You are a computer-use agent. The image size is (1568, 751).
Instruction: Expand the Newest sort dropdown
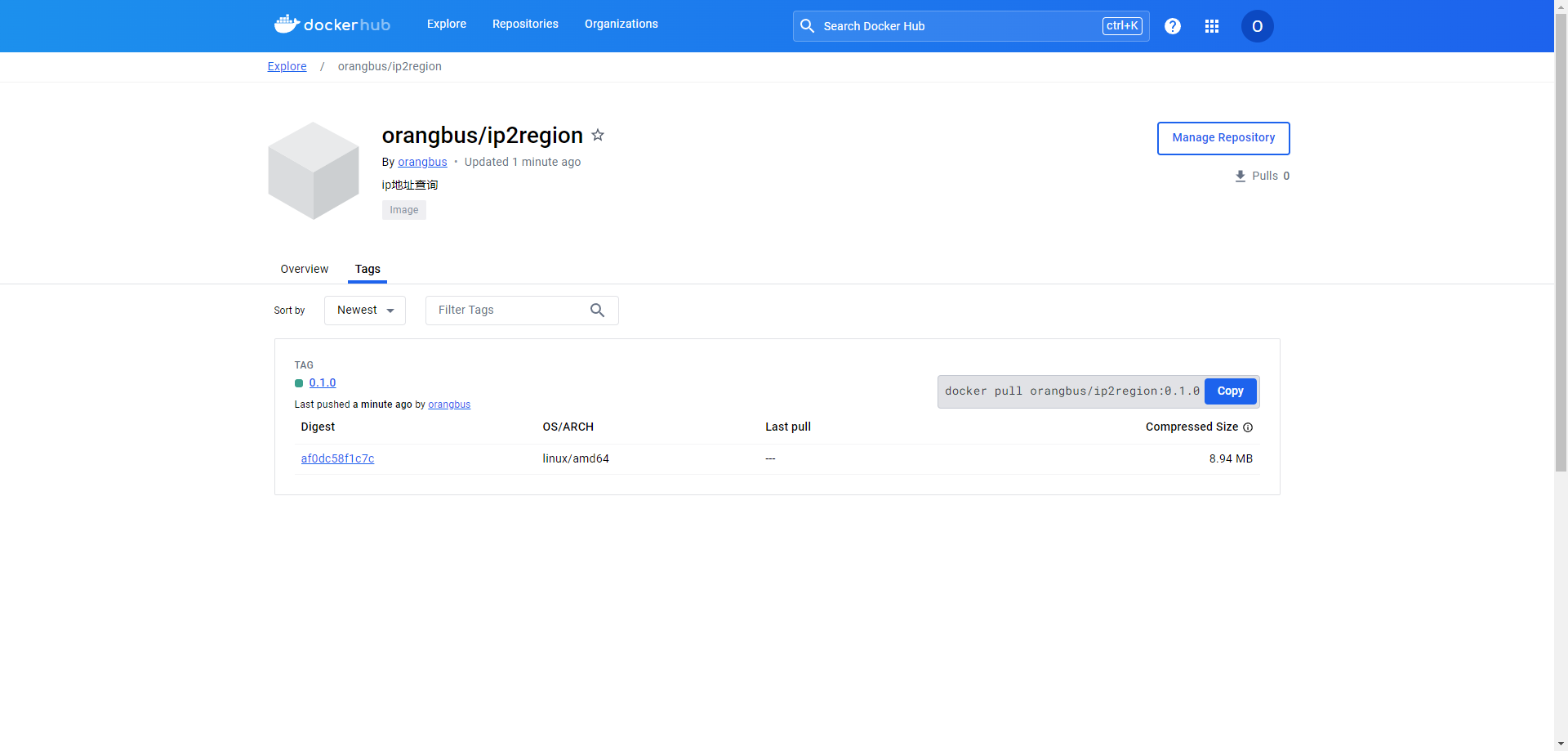click(365, 311)
